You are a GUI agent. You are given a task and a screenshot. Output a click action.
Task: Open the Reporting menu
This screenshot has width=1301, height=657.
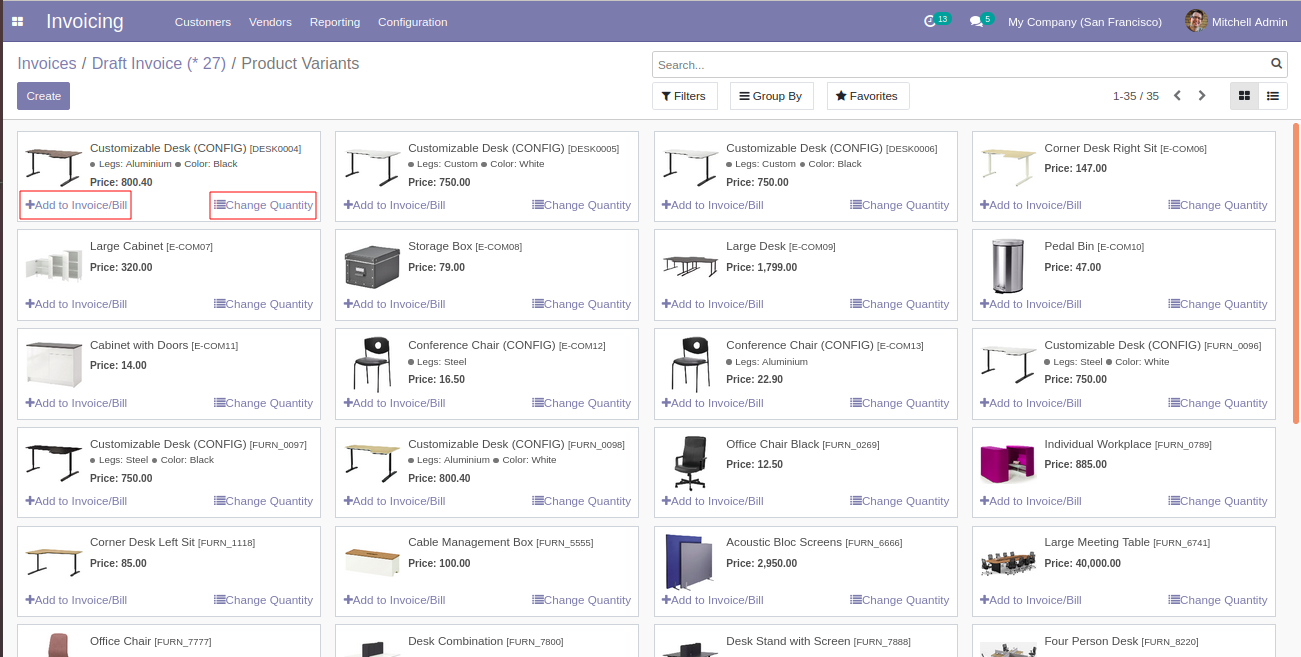click(335, 22)
